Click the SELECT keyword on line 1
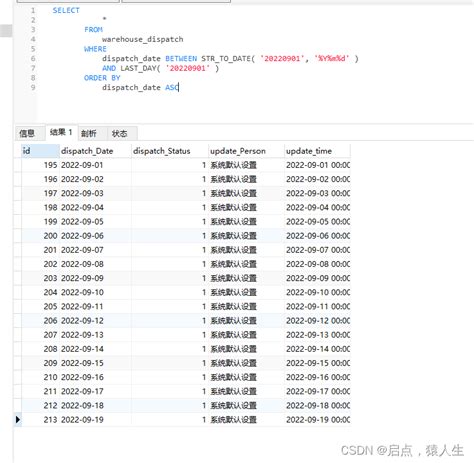The height and width of the screenshot is (463, 474). pyautogui.click(x=66, y=10)
